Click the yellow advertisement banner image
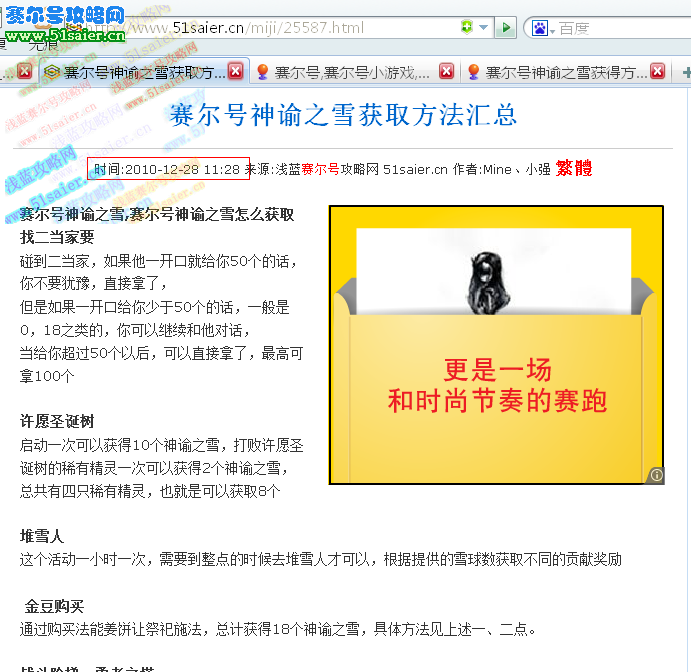Image resolution: width=691 pixels, height=672 pixels. pos(496,345)
